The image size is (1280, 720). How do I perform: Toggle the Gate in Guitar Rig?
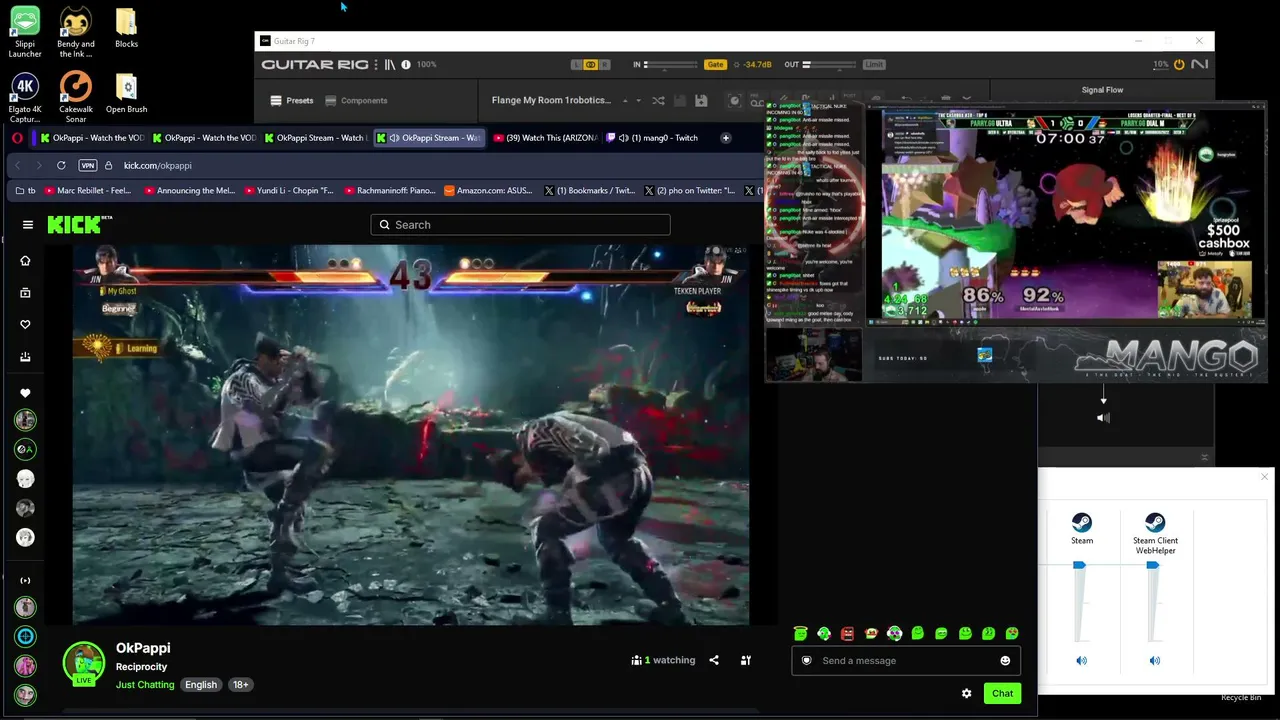point(715,65)
